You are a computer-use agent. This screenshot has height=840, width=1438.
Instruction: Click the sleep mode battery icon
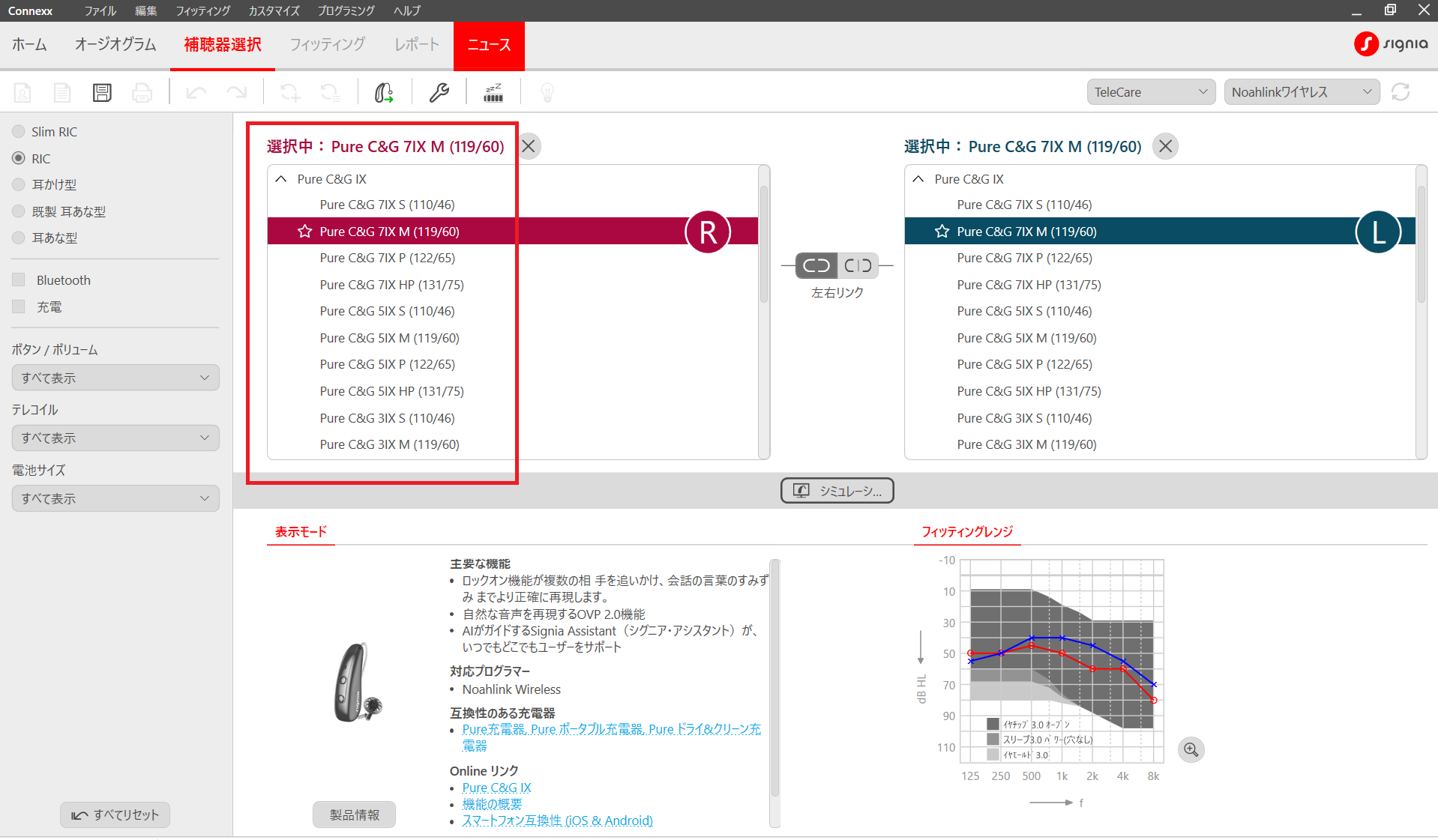[x=493, y=92]
